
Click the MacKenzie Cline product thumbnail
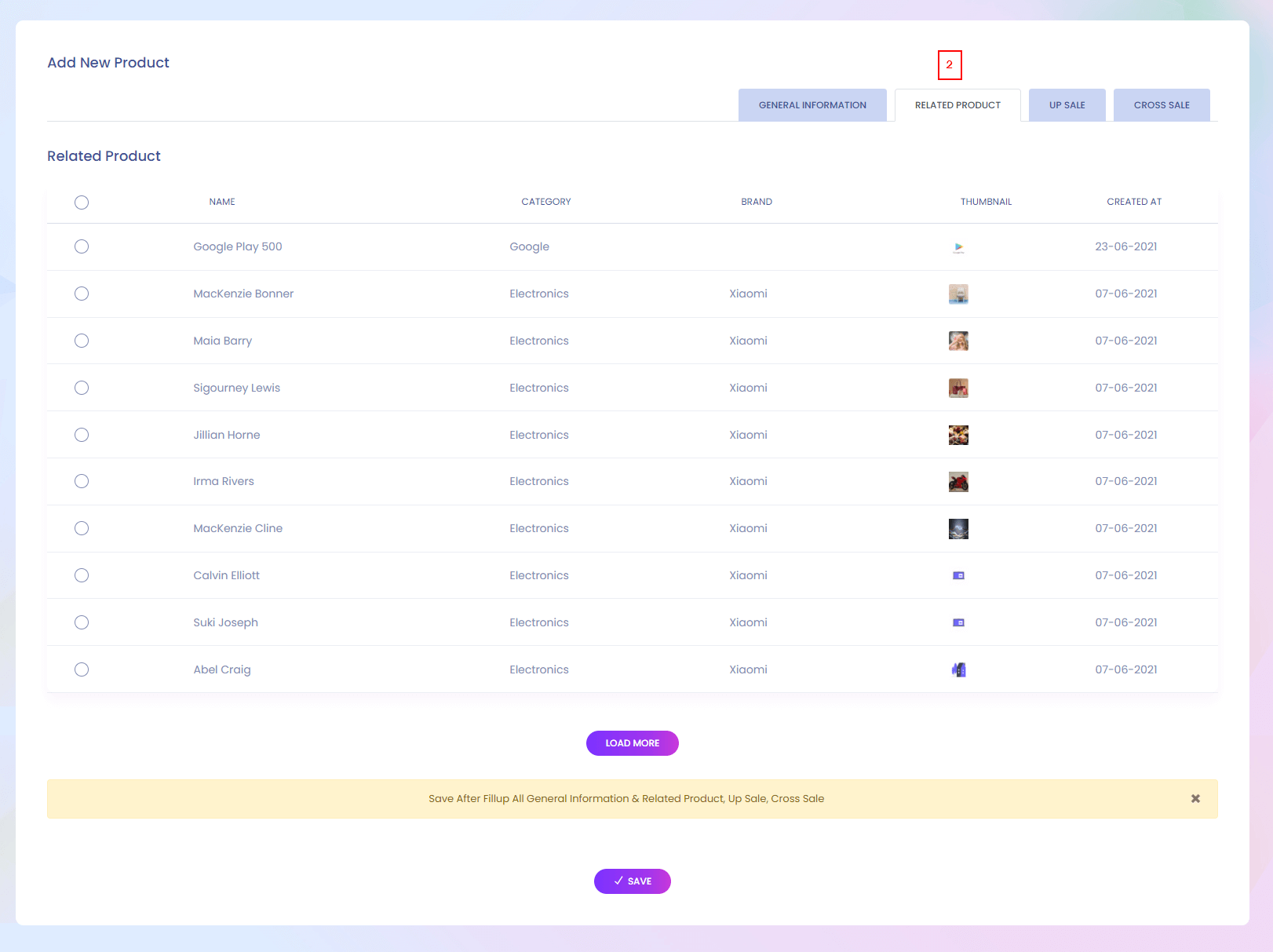(x=958, y=529)
